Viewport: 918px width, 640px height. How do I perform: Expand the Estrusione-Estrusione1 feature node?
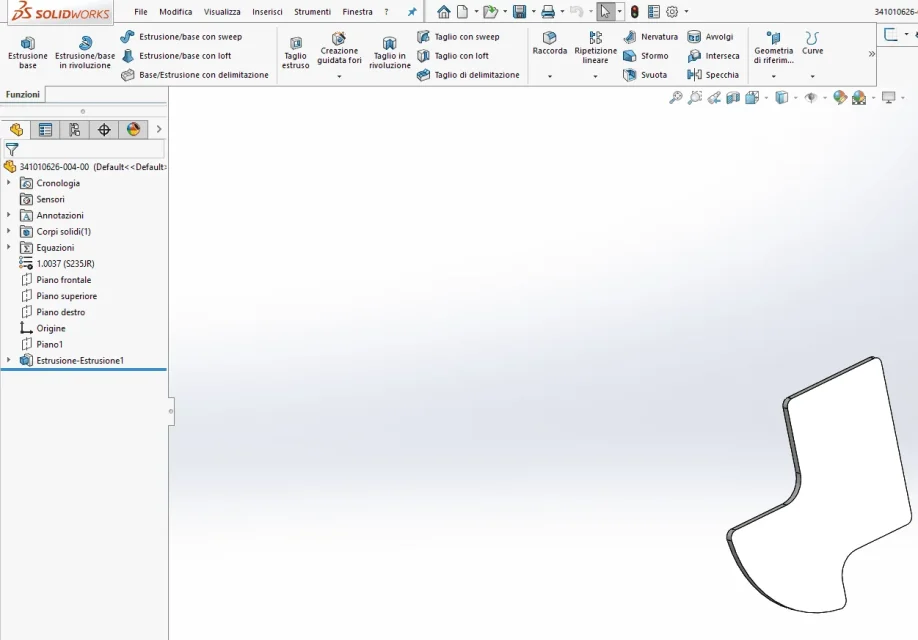coord(8,360)
